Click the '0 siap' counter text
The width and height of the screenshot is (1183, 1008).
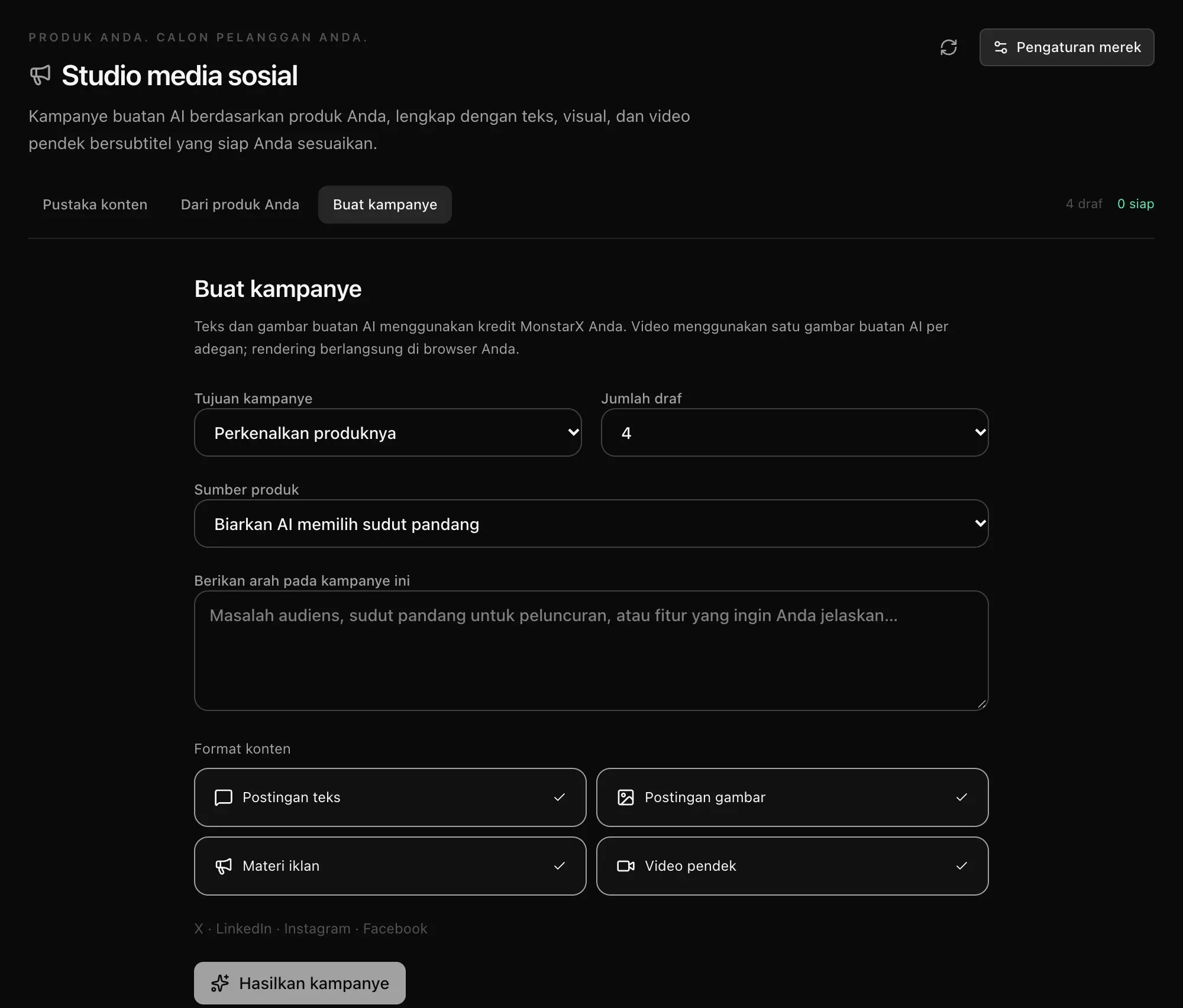(x=1135, y=204)
